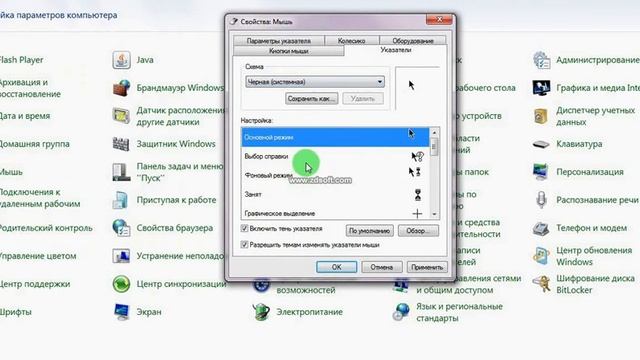
Task: Select the Выбор справки pointer row
Action: click(x=335, y=156)
